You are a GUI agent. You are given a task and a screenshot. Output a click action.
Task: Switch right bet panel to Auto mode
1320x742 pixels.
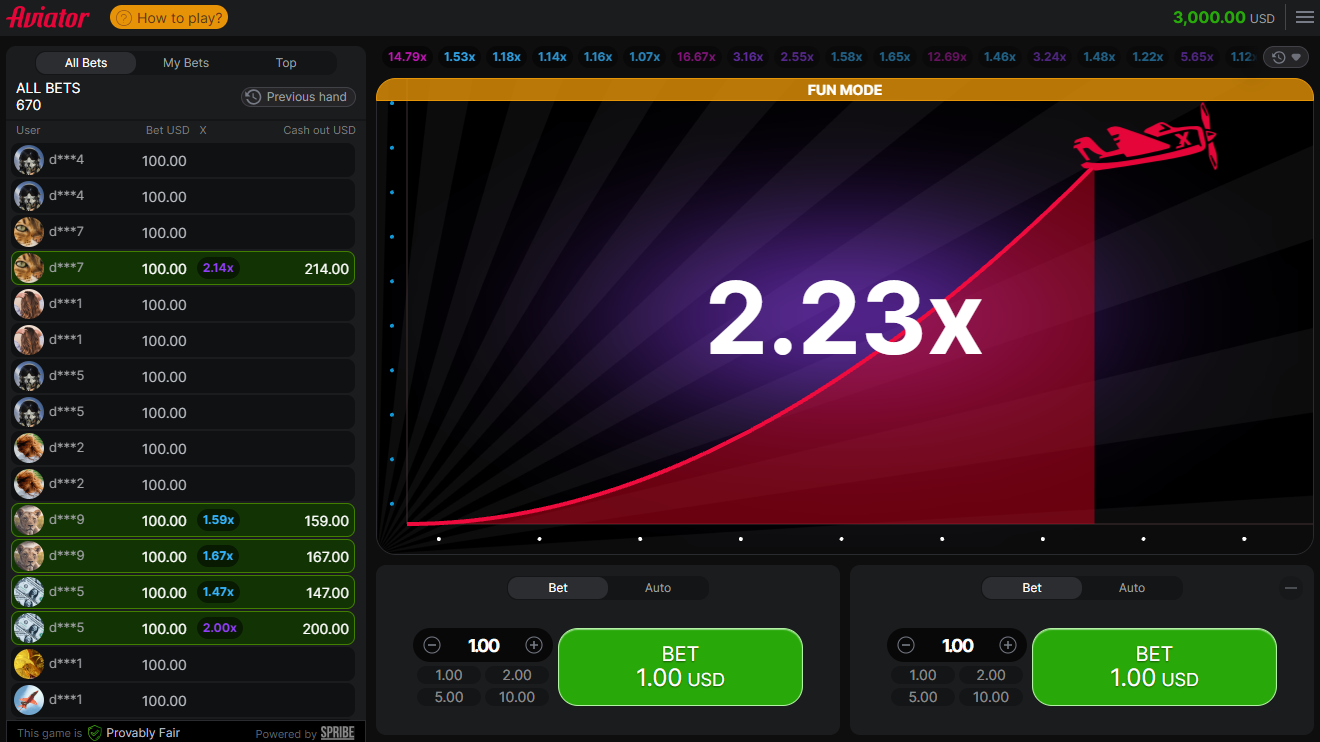point(1132,588)
